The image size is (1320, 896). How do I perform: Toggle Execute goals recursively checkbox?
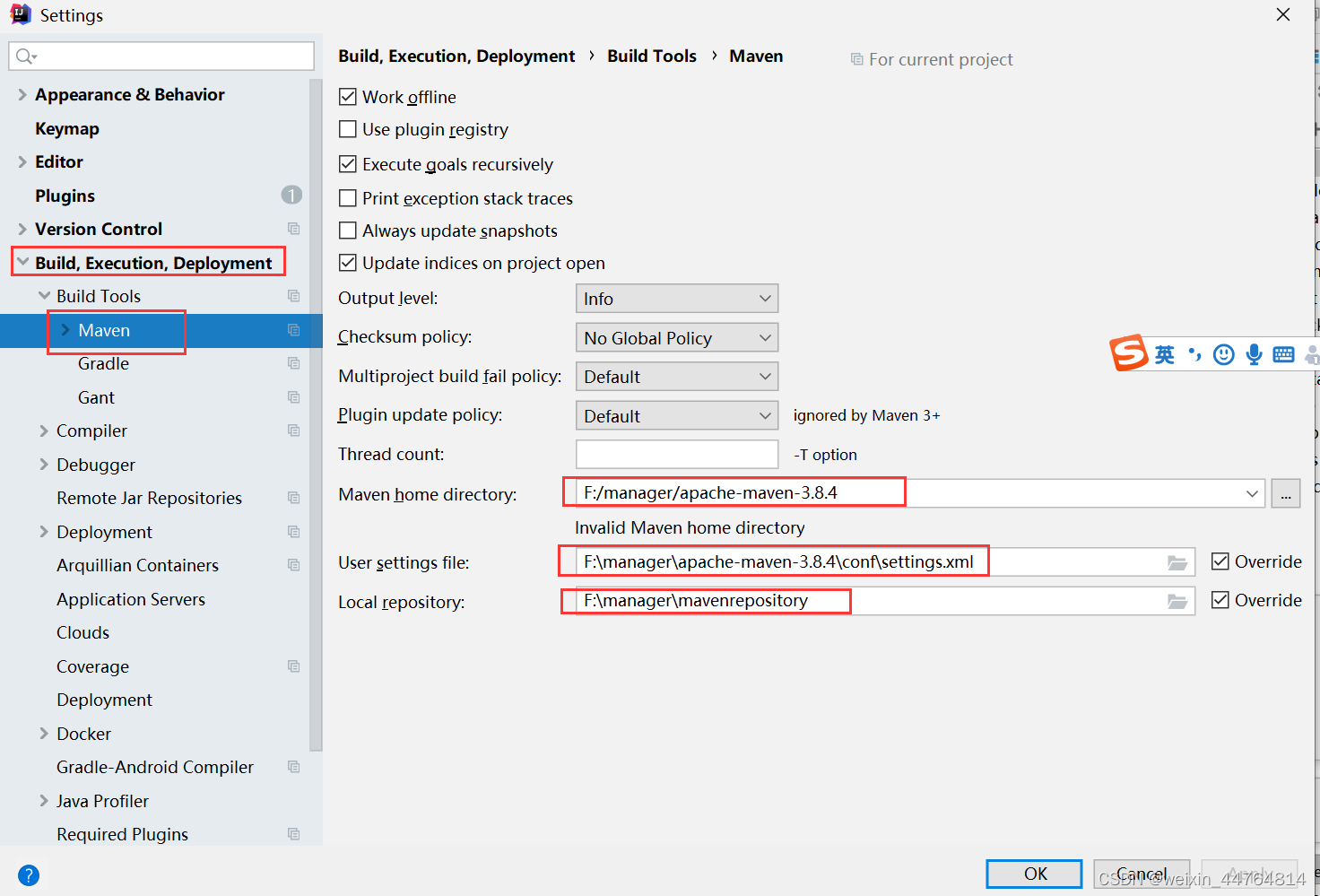pos(348,164)
